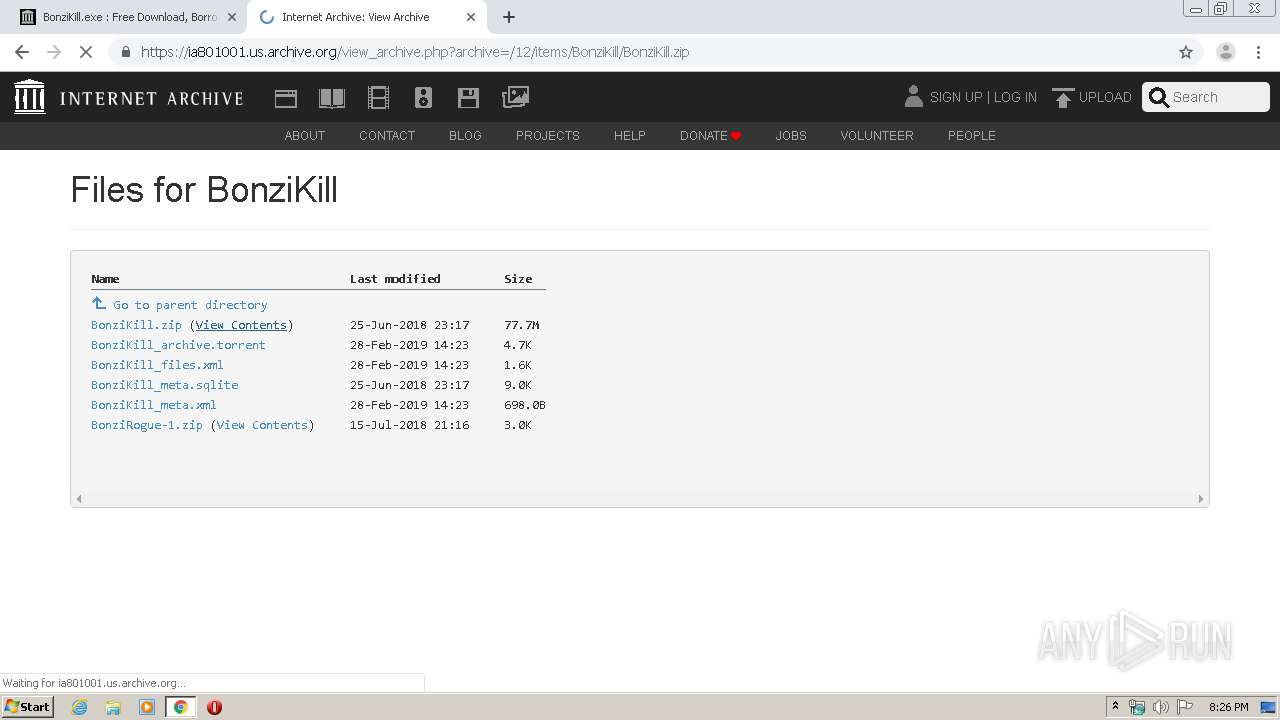Open the PEOPLE menu item

pos(972,136)
